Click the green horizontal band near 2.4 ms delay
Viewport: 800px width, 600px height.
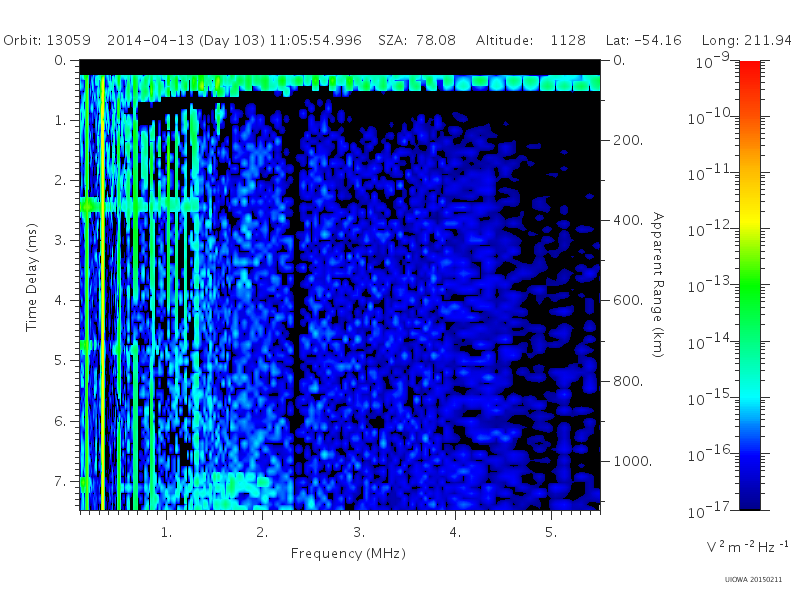point(139,205)
